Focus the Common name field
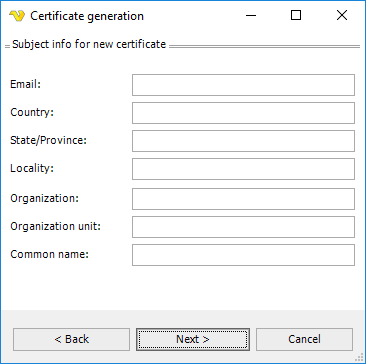The width and height of the screenshot is (366, 364). (x=243, y=255)
